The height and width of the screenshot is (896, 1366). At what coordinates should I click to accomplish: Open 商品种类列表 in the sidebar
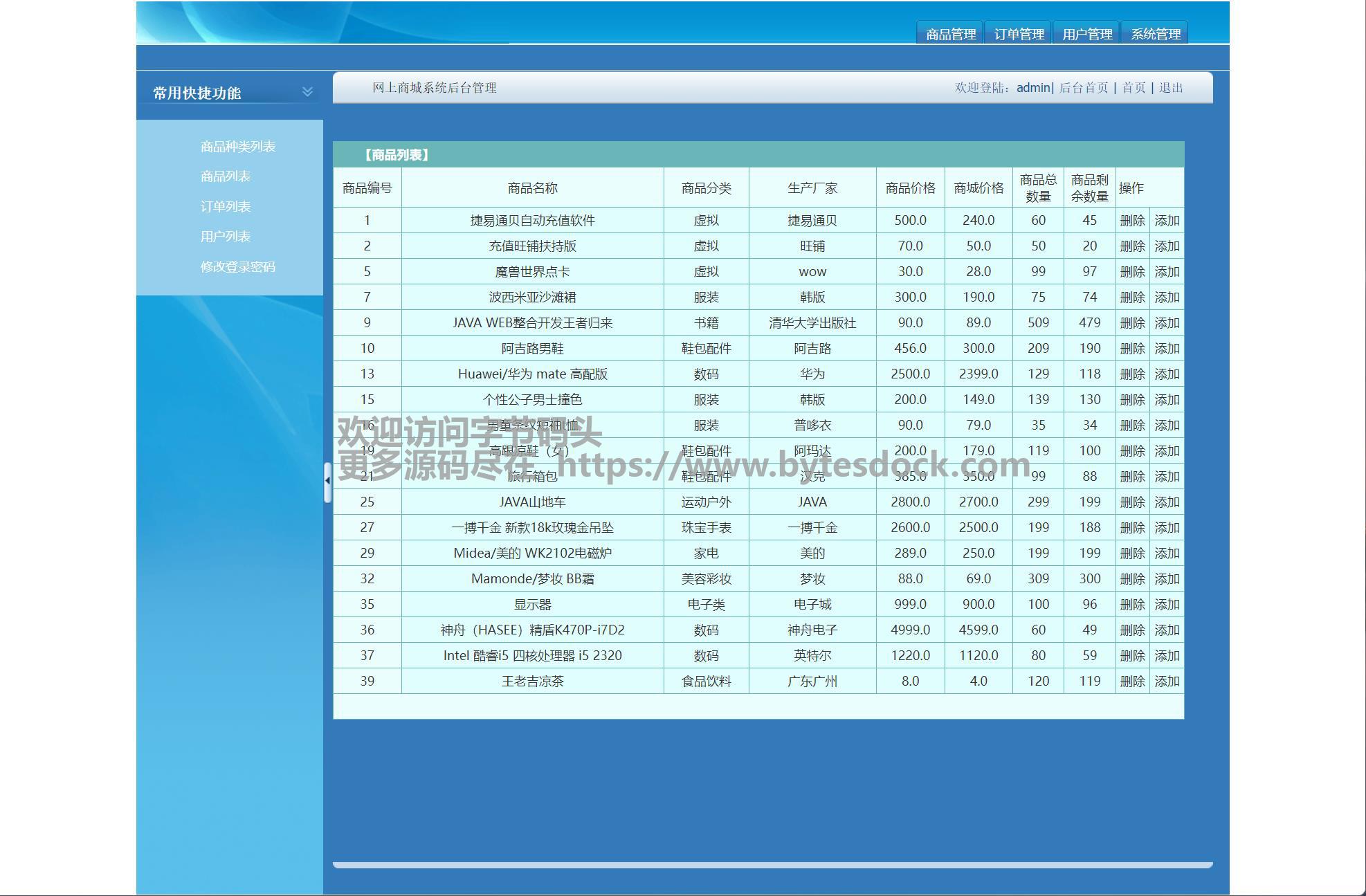[237, 147]
